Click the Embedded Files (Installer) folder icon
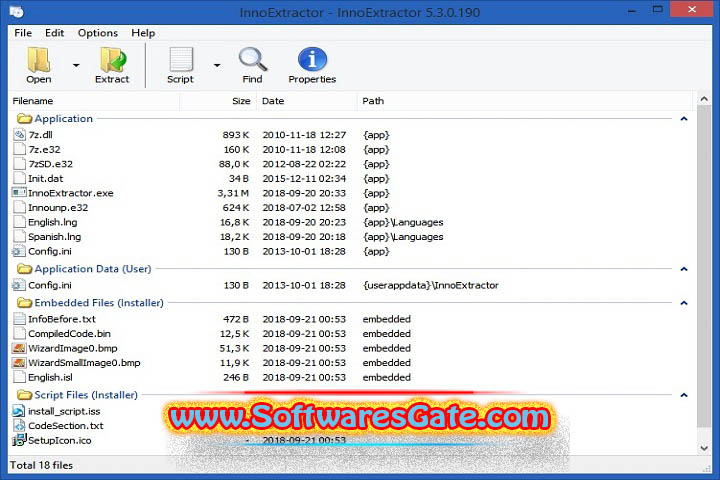720x480 pixels. [24, 303]
